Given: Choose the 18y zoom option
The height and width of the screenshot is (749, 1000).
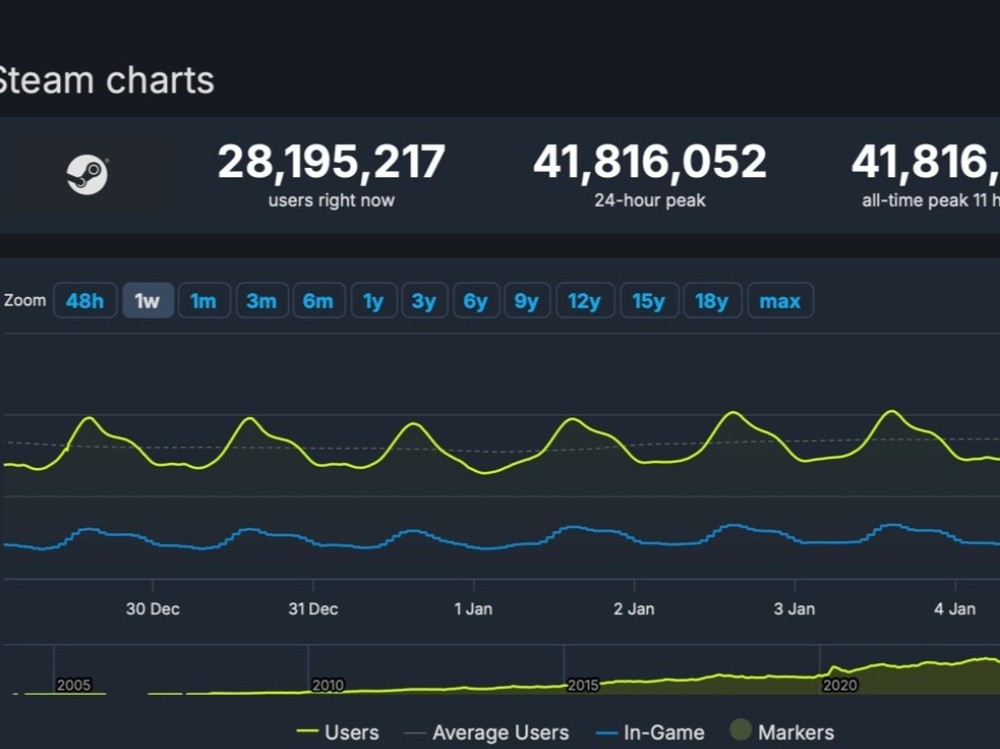Looking at the screenshot, I should (x=712, y=301).
